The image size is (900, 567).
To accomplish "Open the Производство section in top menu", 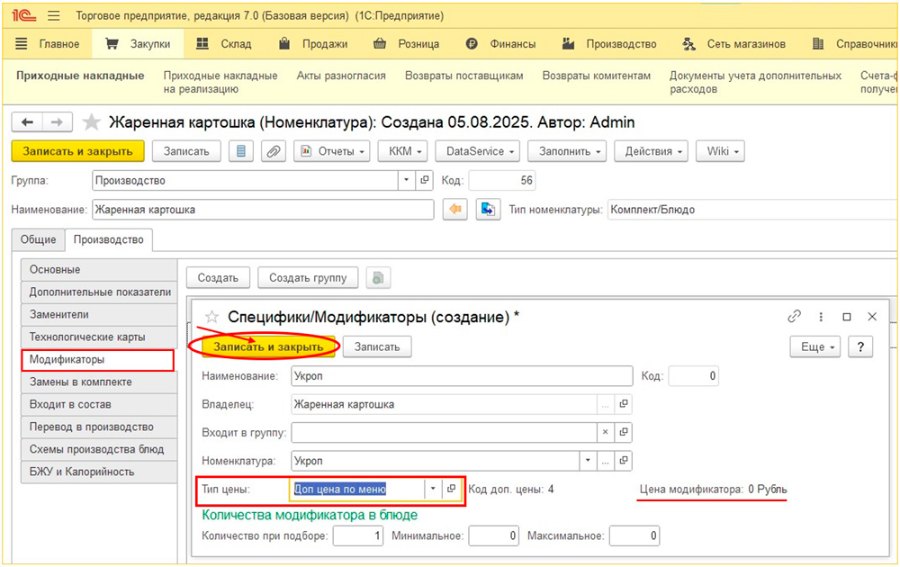I will [610, 44].
